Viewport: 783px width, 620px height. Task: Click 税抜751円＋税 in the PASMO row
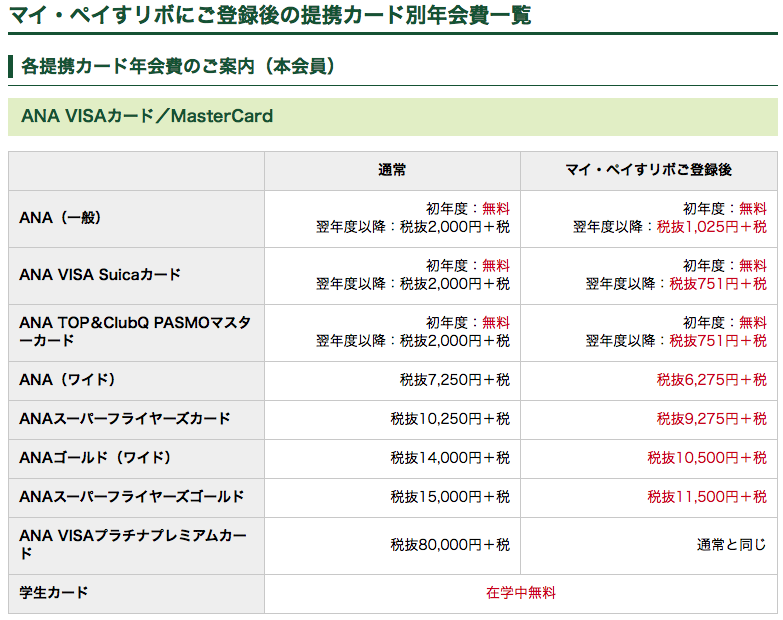point(718,341)
